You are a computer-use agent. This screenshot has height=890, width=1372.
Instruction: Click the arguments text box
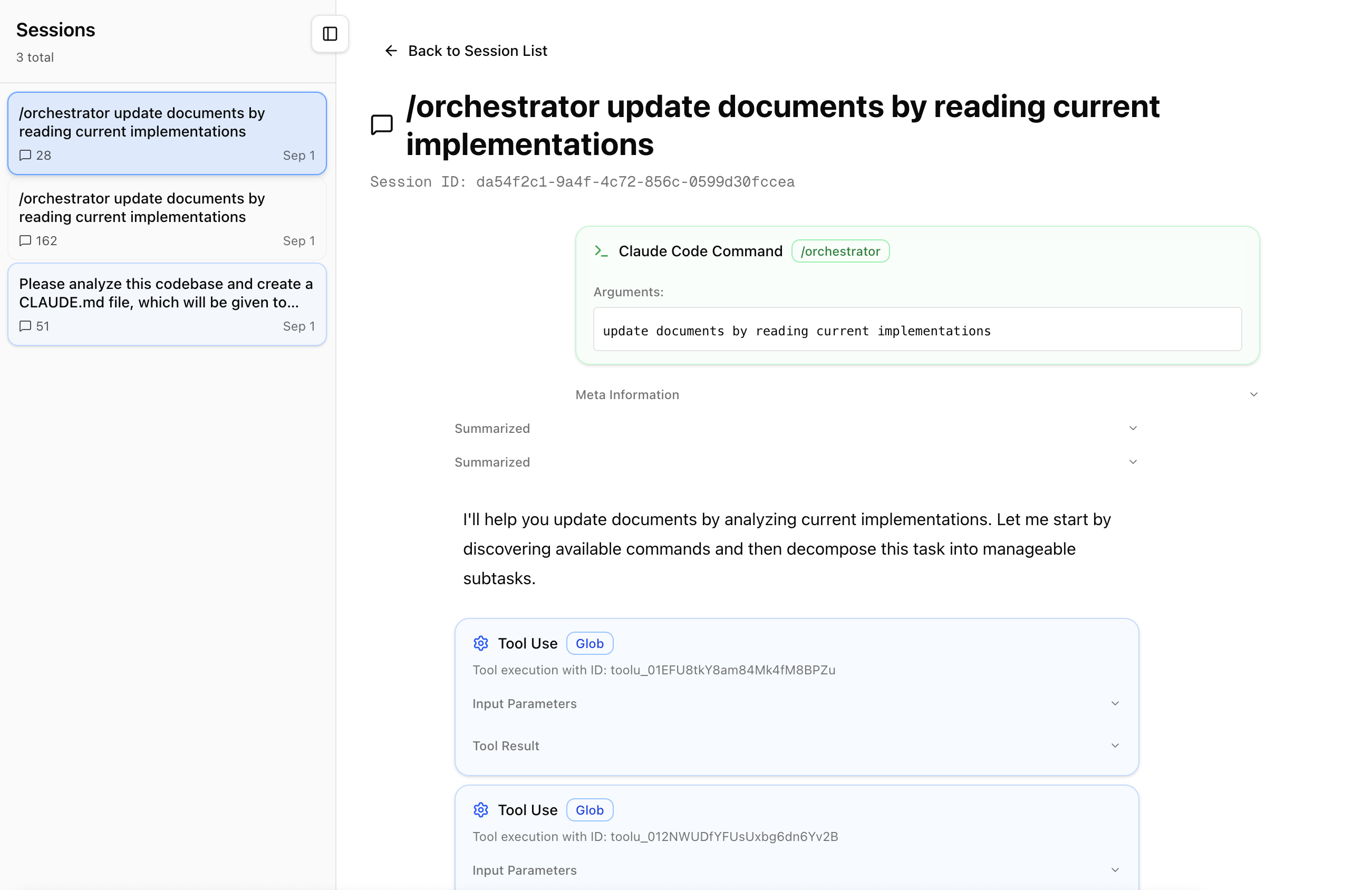coord(916,330)
